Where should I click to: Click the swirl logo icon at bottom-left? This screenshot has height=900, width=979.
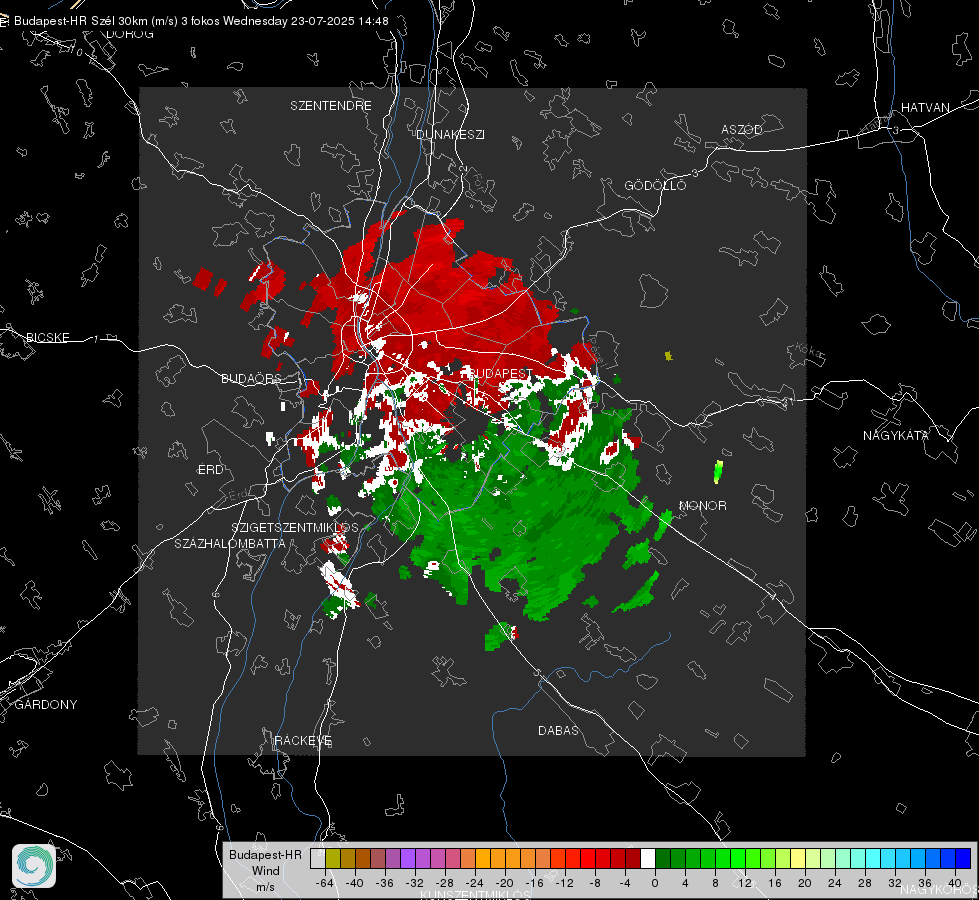tap(34, 866)
